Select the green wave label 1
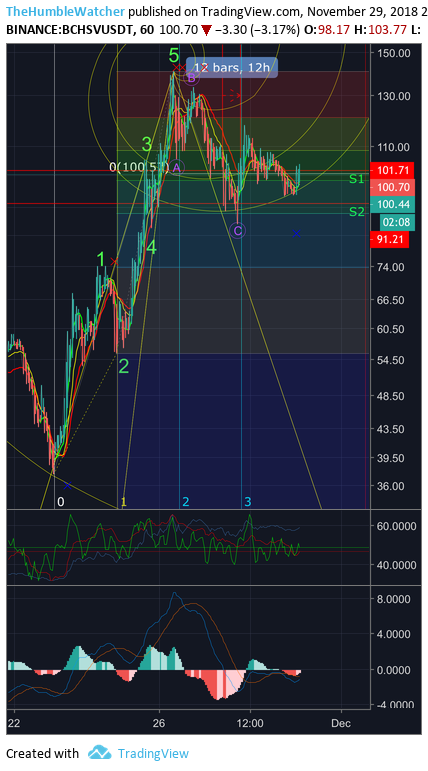The height and width of the screenshot is (771, 428). (x=101, y=259)
